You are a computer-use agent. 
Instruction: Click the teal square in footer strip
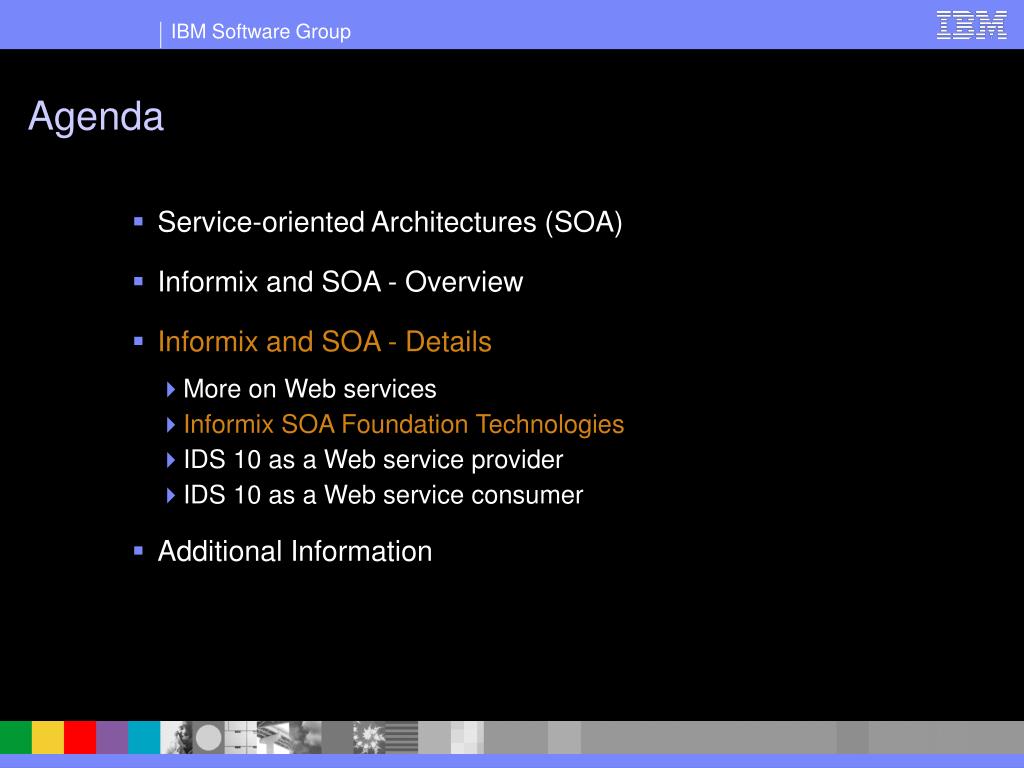(144, 737)
